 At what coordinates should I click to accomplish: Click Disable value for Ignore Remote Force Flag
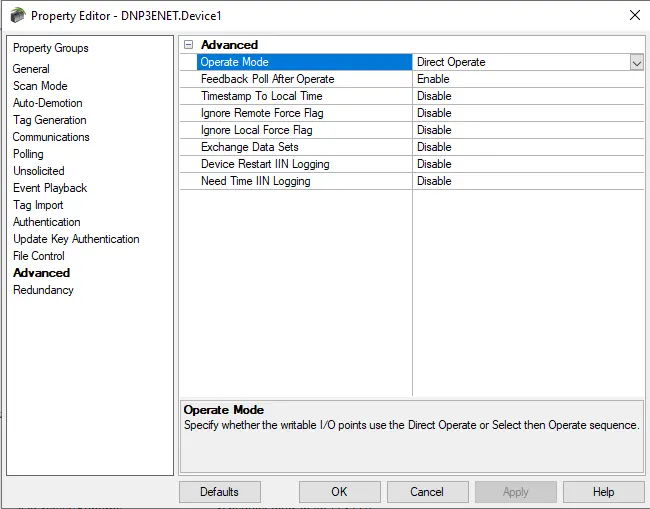coord(528,113)
